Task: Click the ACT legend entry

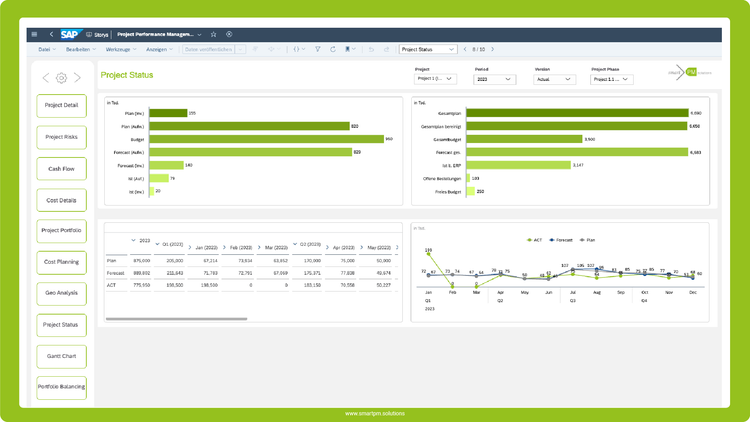Action: coord(534,240)
